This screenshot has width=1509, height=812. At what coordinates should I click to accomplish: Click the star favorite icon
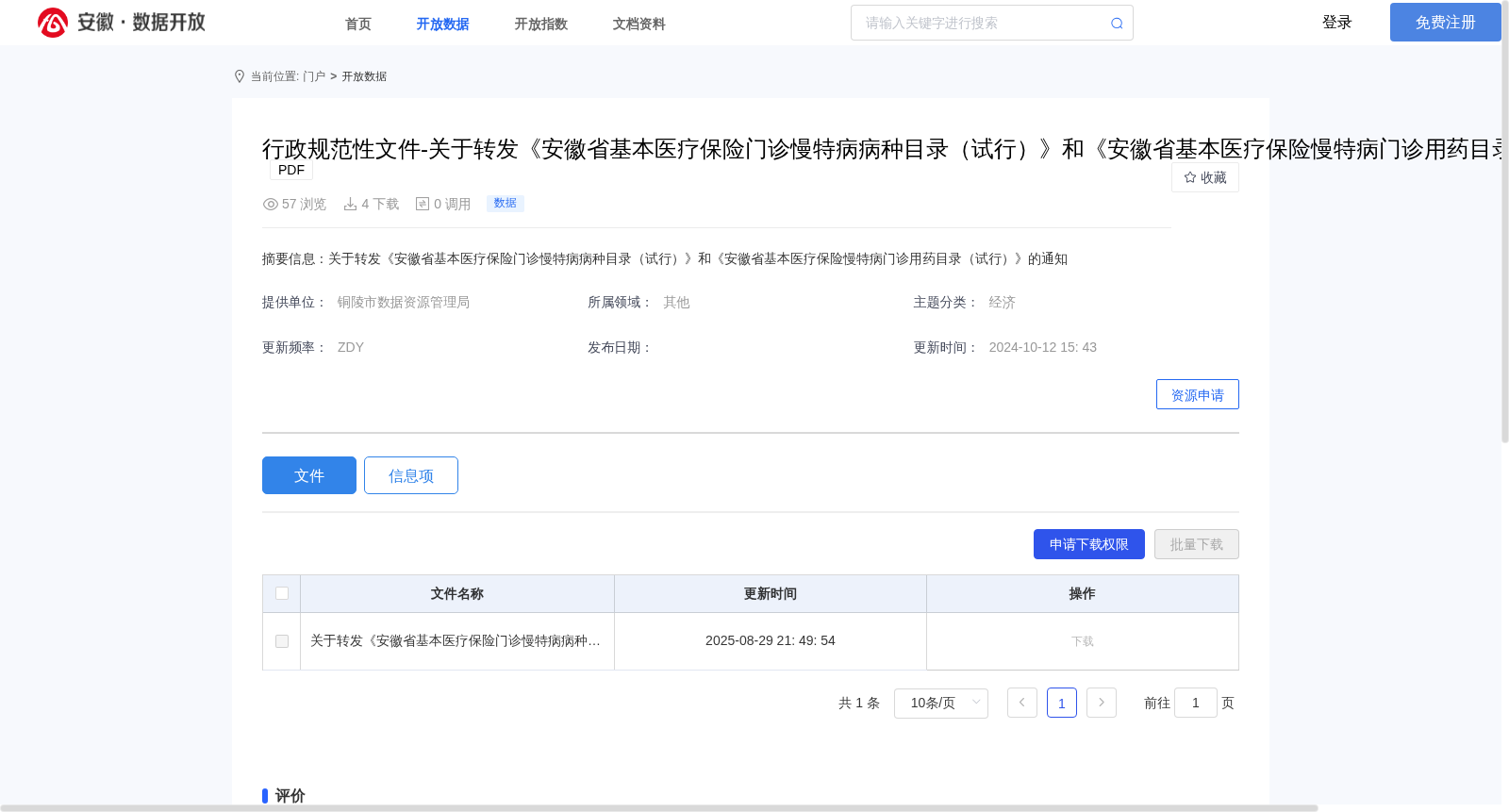tap(1190, 177)
